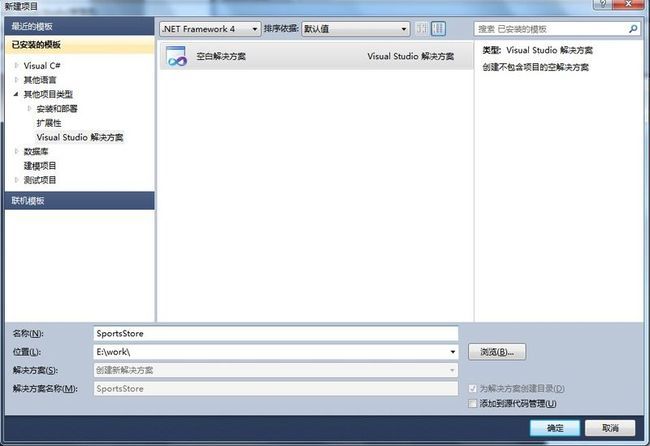Click the 解决方案名称 SportsStore field
Image resolution: width=650 pixels, height=446 pixels.
coord(276,389)
